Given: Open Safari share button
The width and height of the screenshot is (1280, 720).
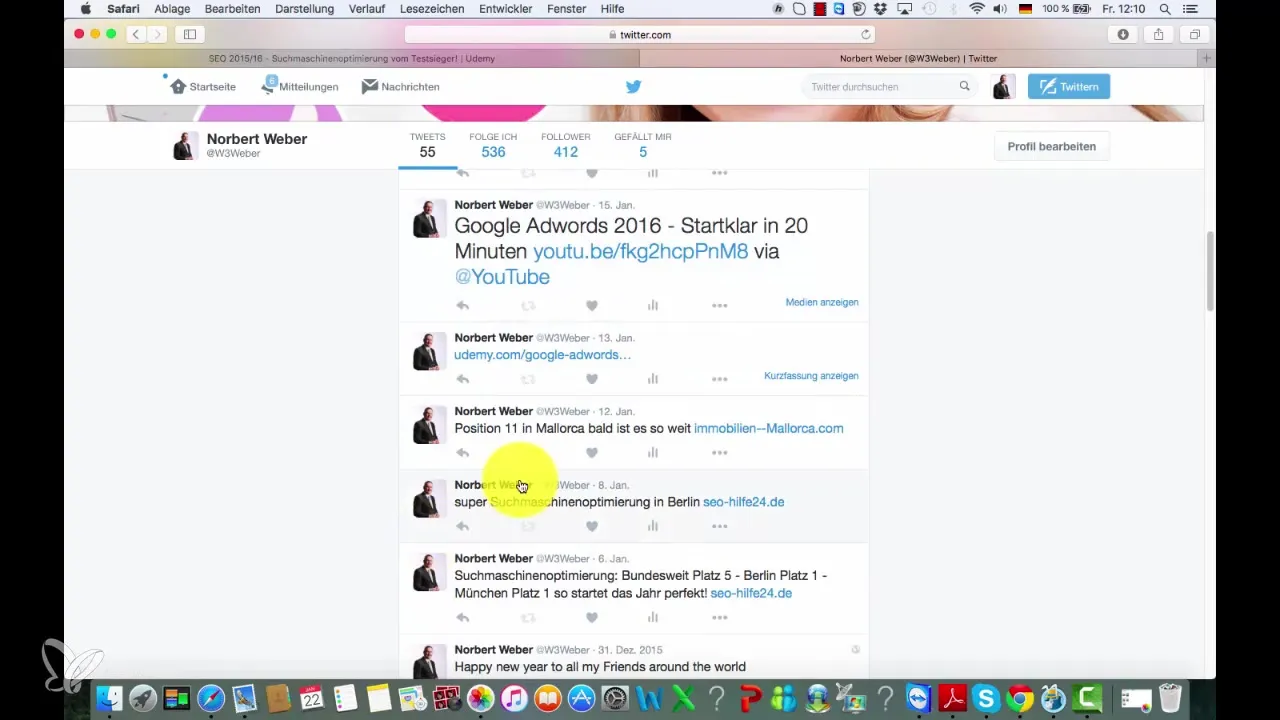Looking at the screenshot, I should coord(1158,34).
